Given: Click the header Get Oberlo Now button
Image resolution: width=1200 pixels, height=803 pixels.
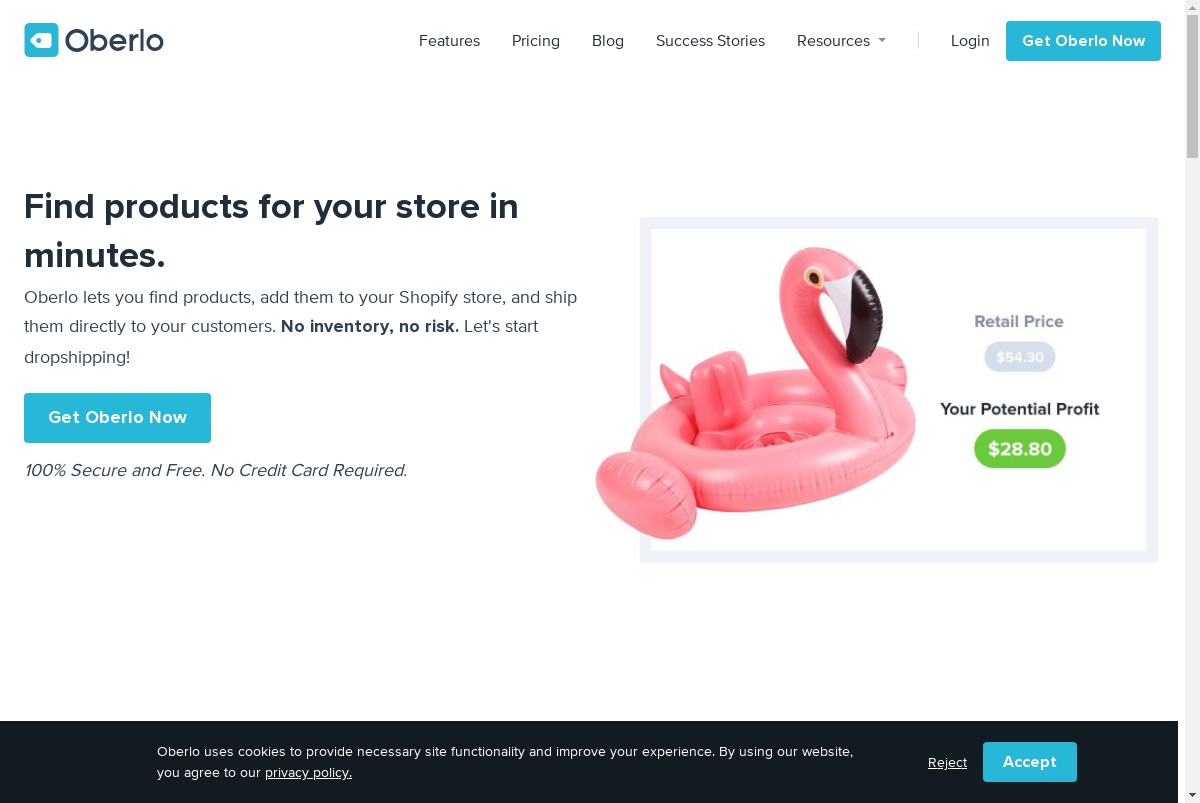Looking at the screenshot, I should click(x=1083, y=41).
